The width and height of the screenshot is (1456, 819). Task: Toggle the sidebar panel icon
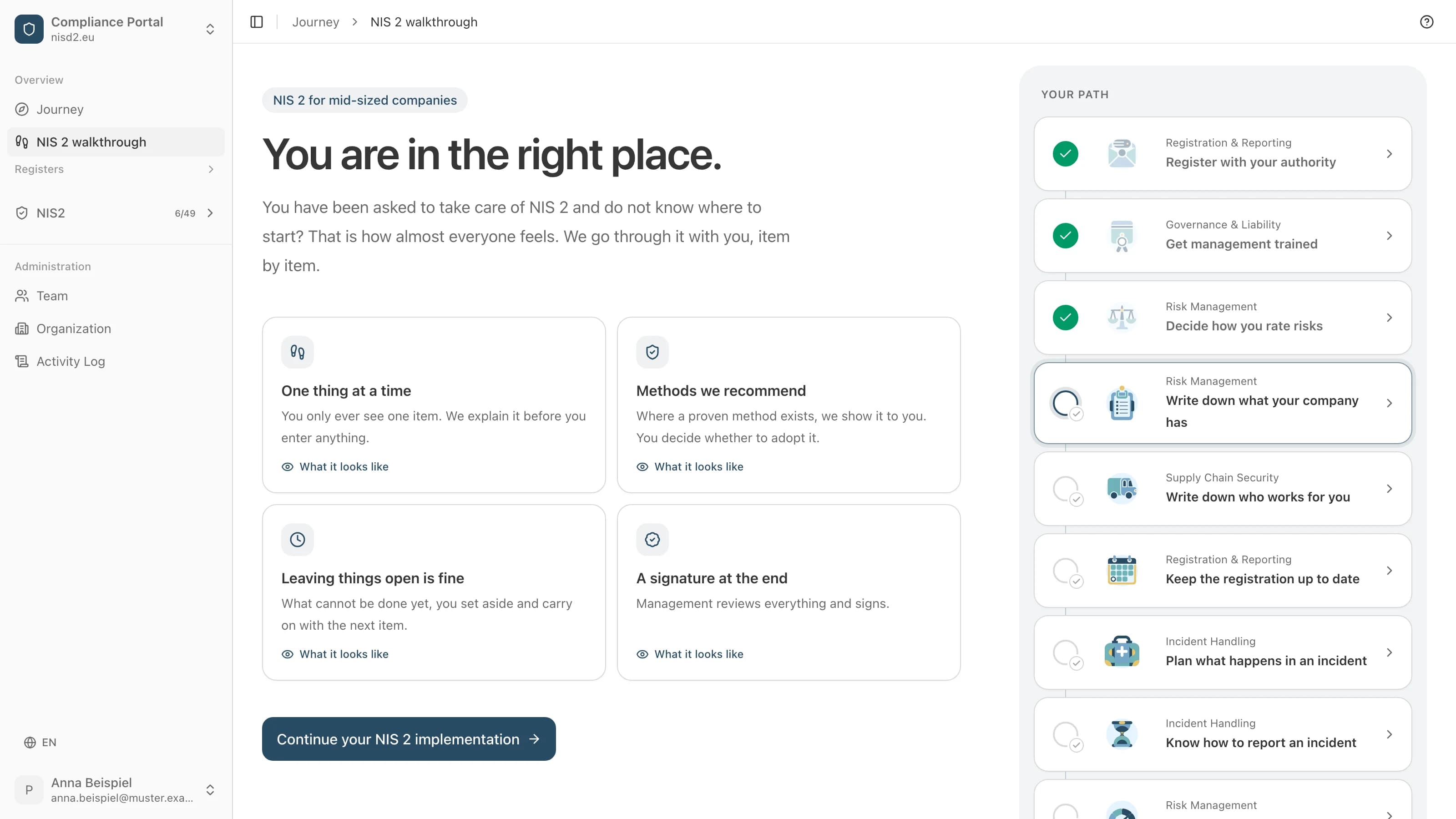pyautogui.click(x=257, y=22)
